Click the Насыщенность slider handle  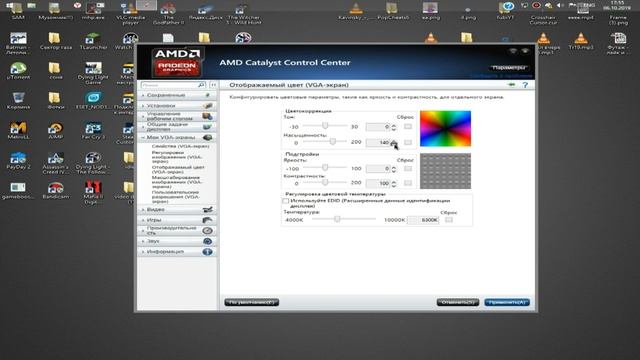[x=333, y=141]
